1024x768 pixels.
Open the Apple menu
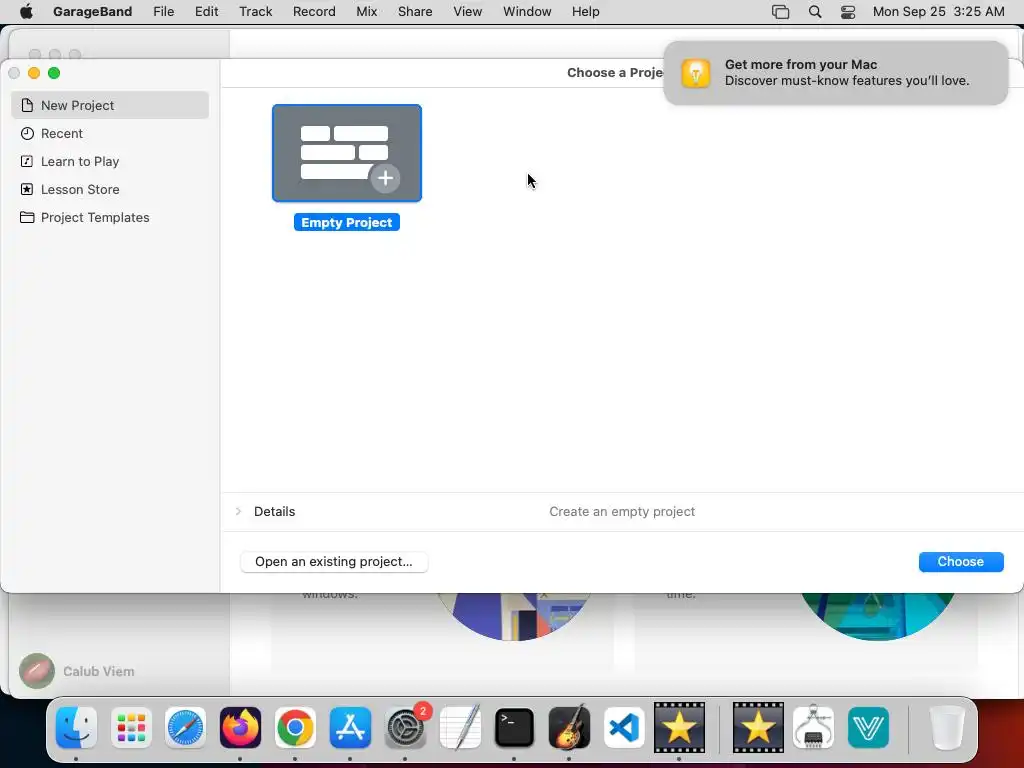pos(26,11)
